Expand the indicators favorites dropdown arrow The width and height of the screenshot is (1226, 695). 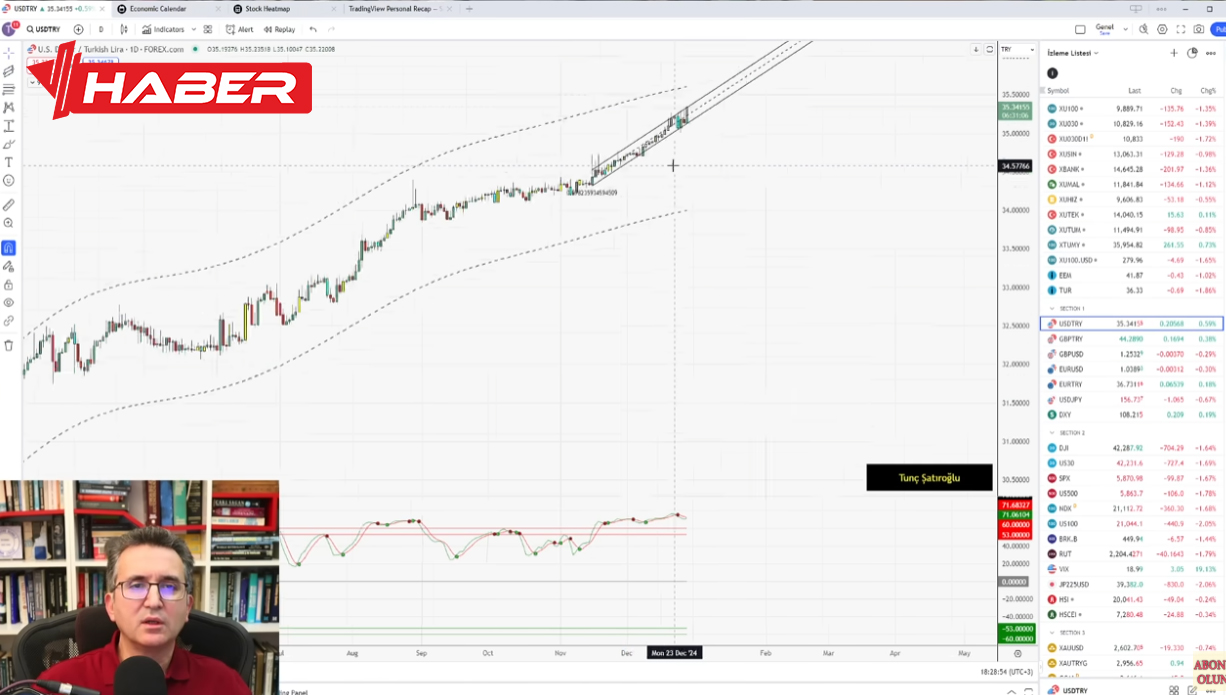[x=192, y=29]
